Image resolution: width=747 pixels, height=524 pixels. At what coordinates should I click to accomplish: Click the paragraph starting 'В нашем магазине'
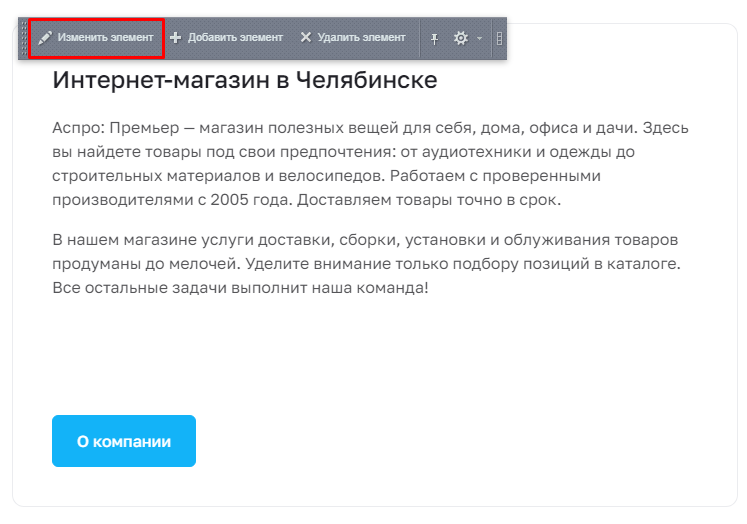coord(366,263)
